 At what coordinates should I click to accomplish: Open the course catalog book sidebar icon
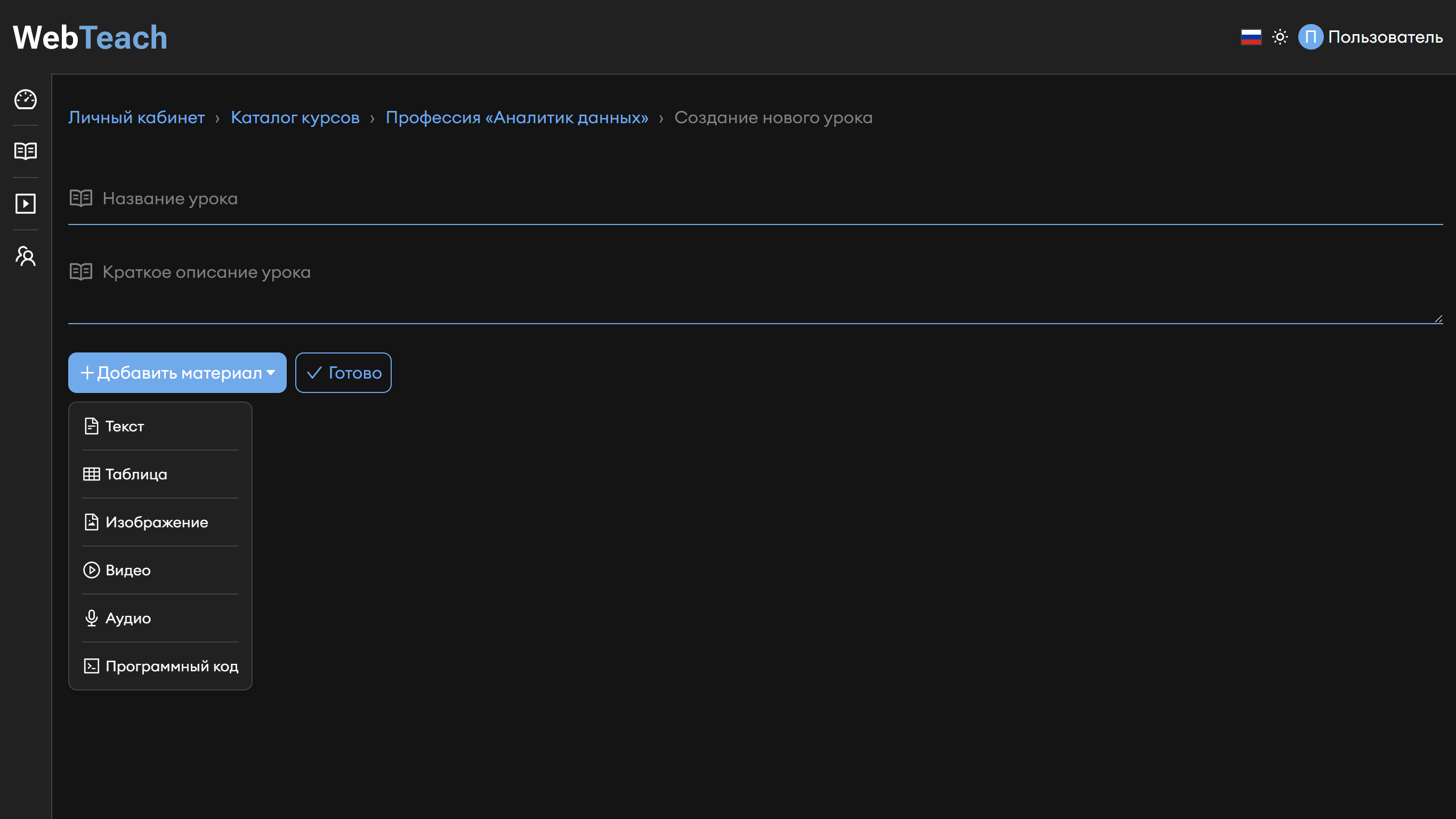click(x=26, y=151)
